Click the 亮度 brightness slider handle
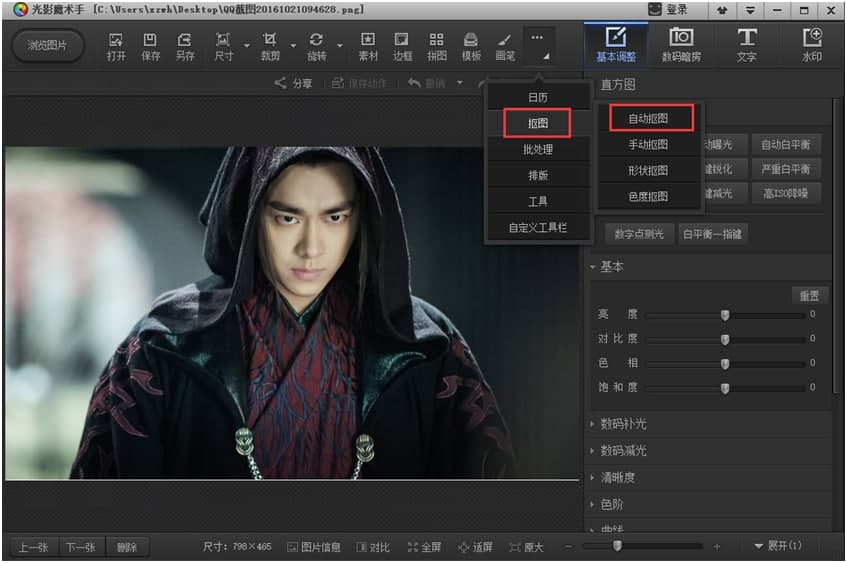847x563 pixels. [x=725, y=315]
